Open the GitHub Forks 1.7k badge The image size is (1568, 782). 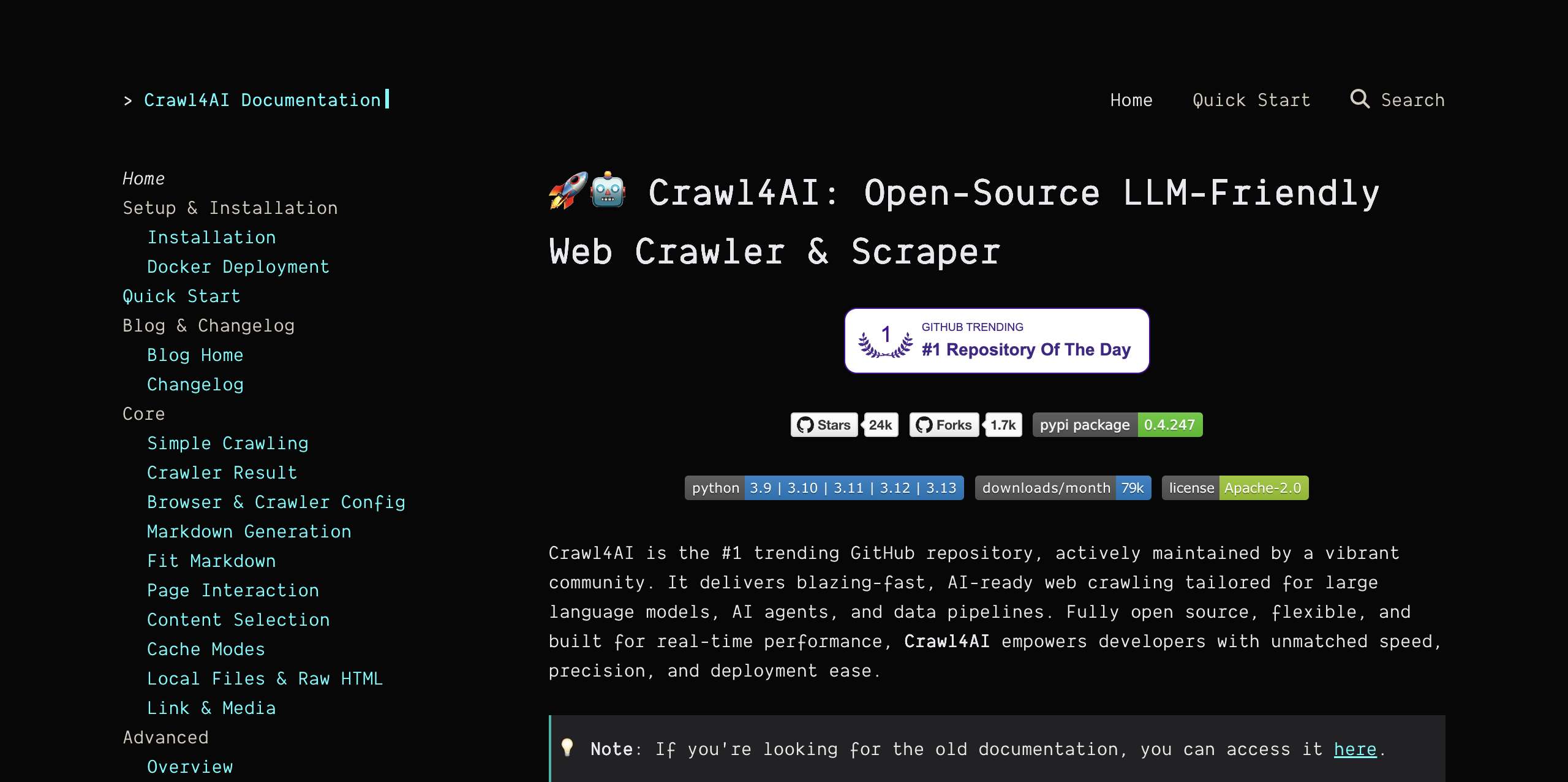(x=965, y=425)
